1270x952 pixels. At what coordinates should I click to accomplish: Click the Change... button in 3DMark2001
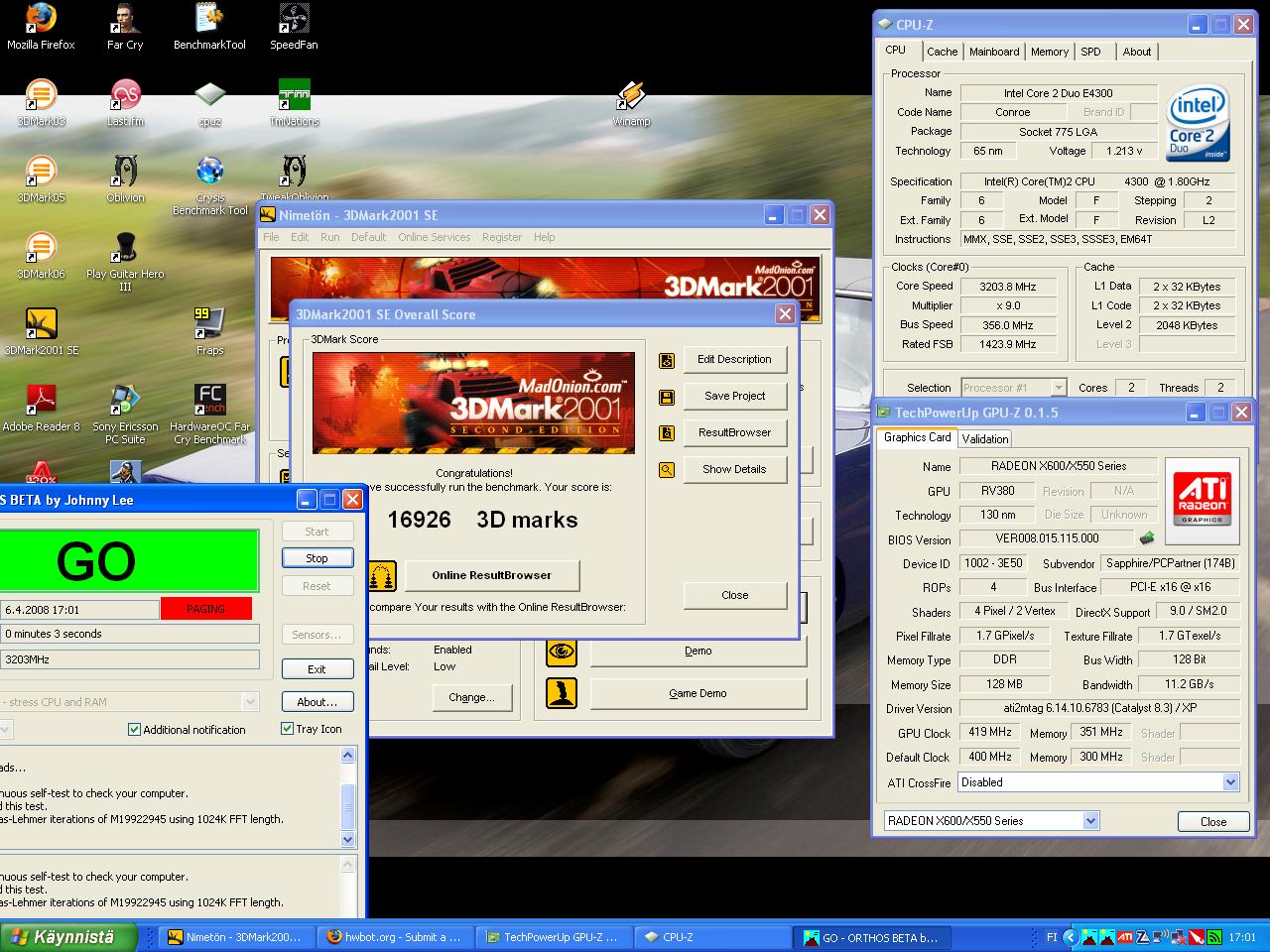coord(471,697)
